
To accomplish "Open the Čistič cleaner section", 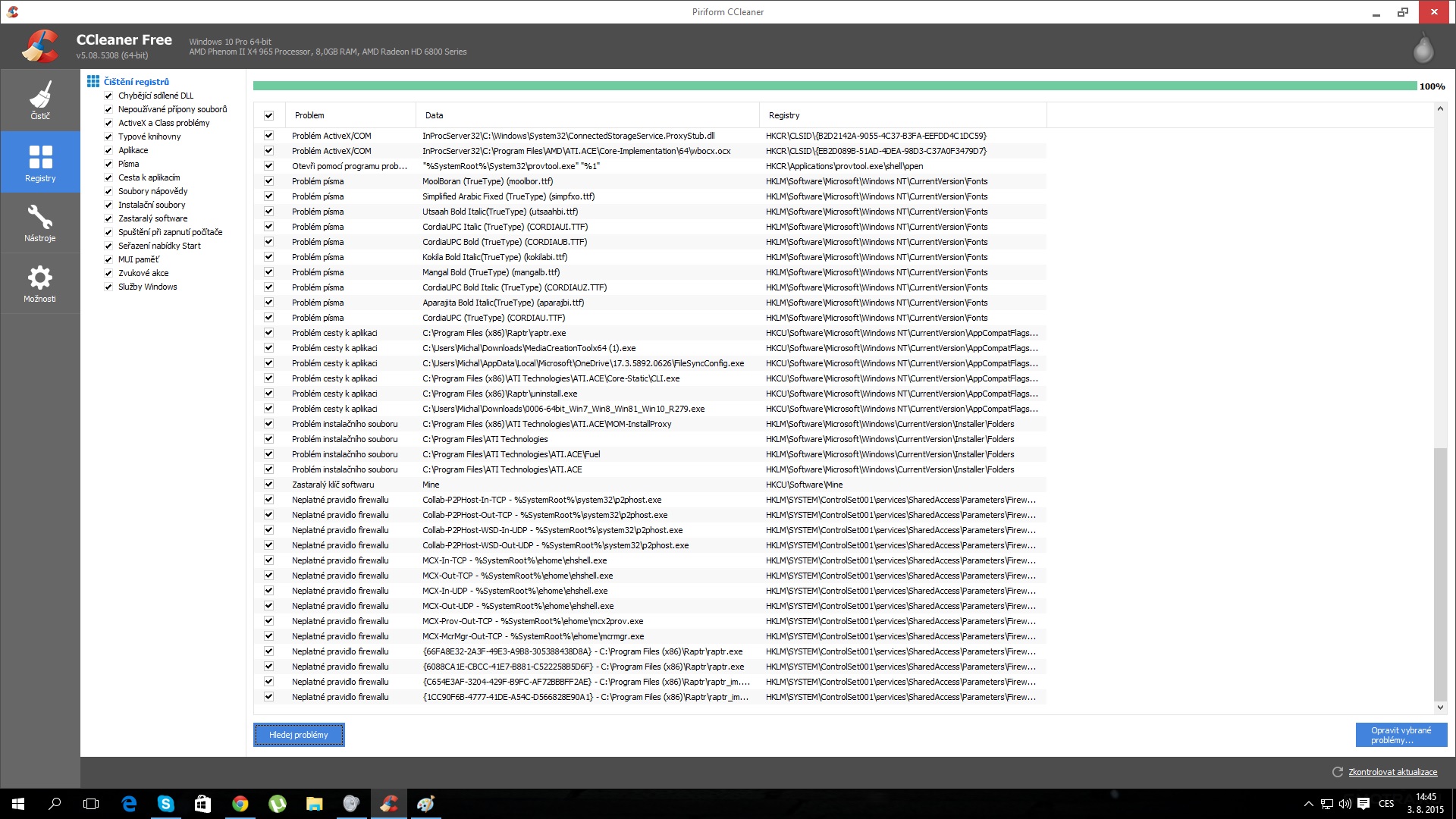I will click(40, 100).
